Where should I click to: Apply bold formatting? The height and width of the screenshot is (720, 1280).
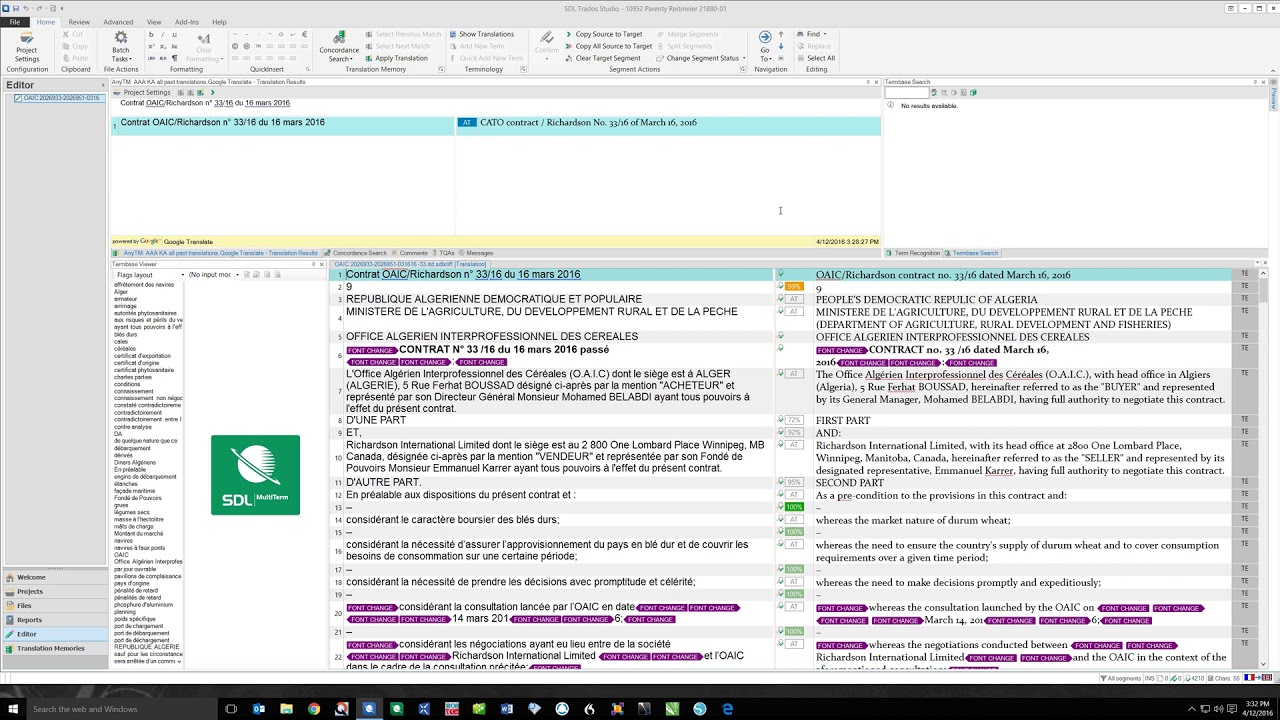151,34
